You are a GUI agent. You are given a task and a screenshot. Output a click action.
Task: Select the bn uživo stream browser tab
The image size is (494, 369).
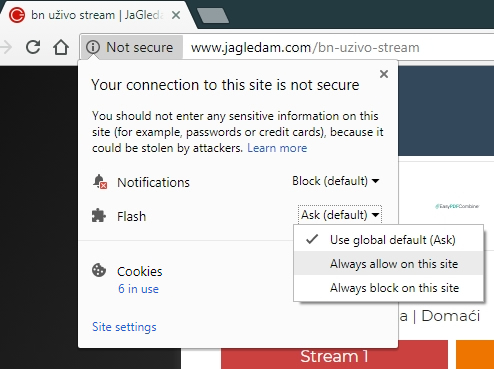97,15
